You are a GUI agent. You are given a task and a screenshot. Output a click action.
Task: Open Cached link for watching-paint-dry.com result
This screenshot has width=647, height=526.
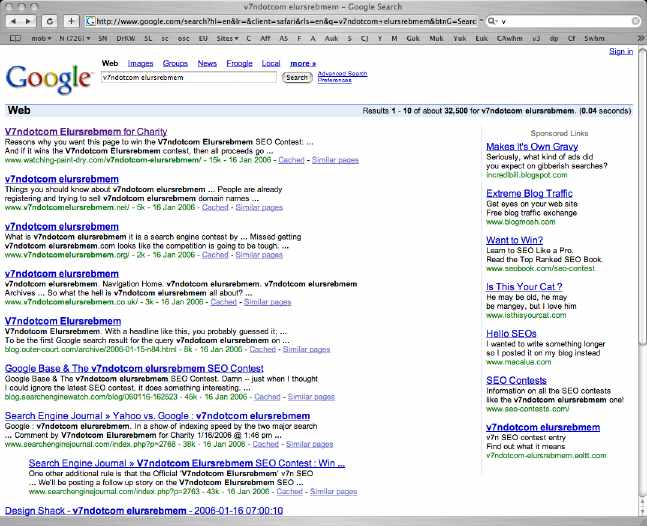[x=291, y=160]
